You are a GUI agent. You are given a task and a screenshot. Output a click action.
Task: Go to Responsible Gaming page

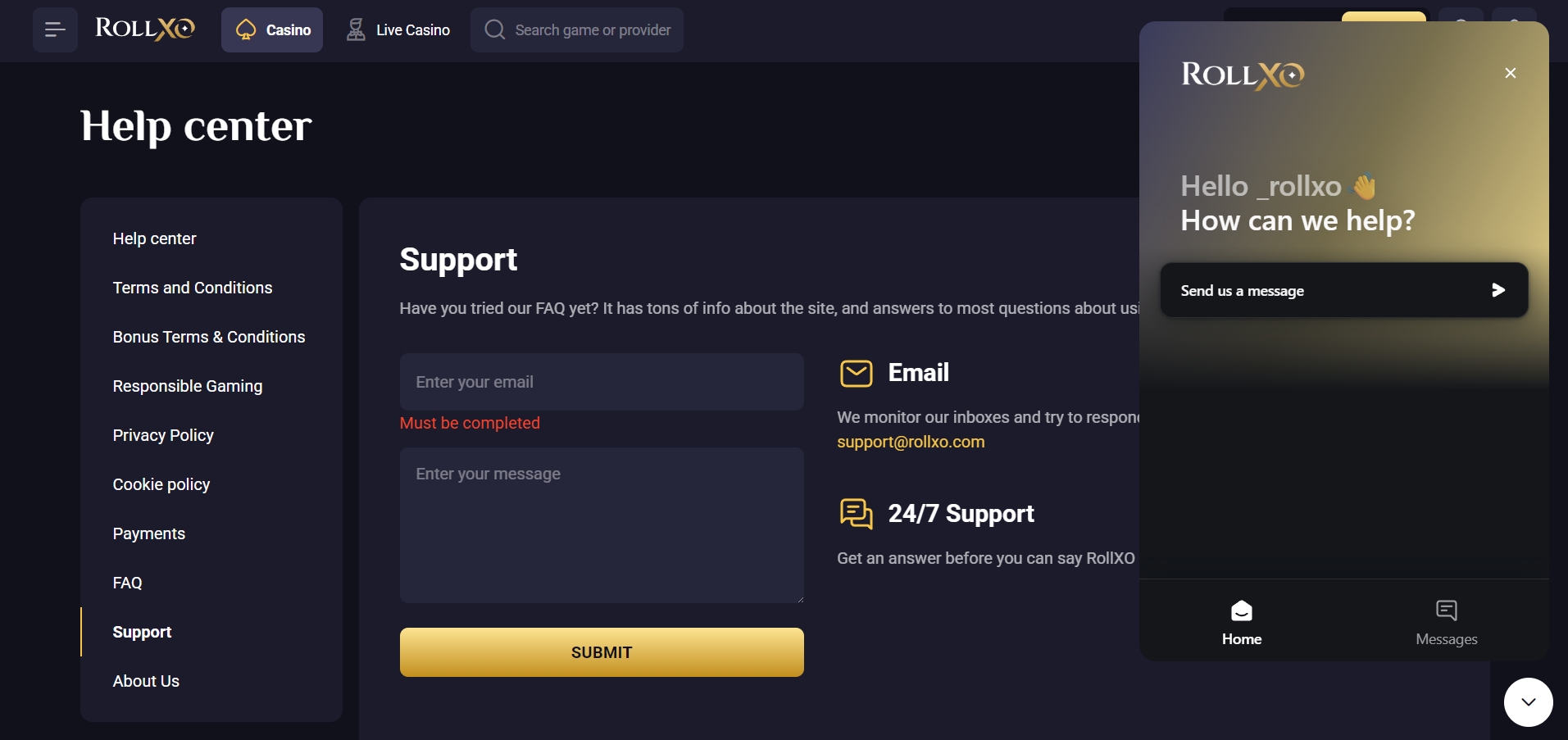188,386
